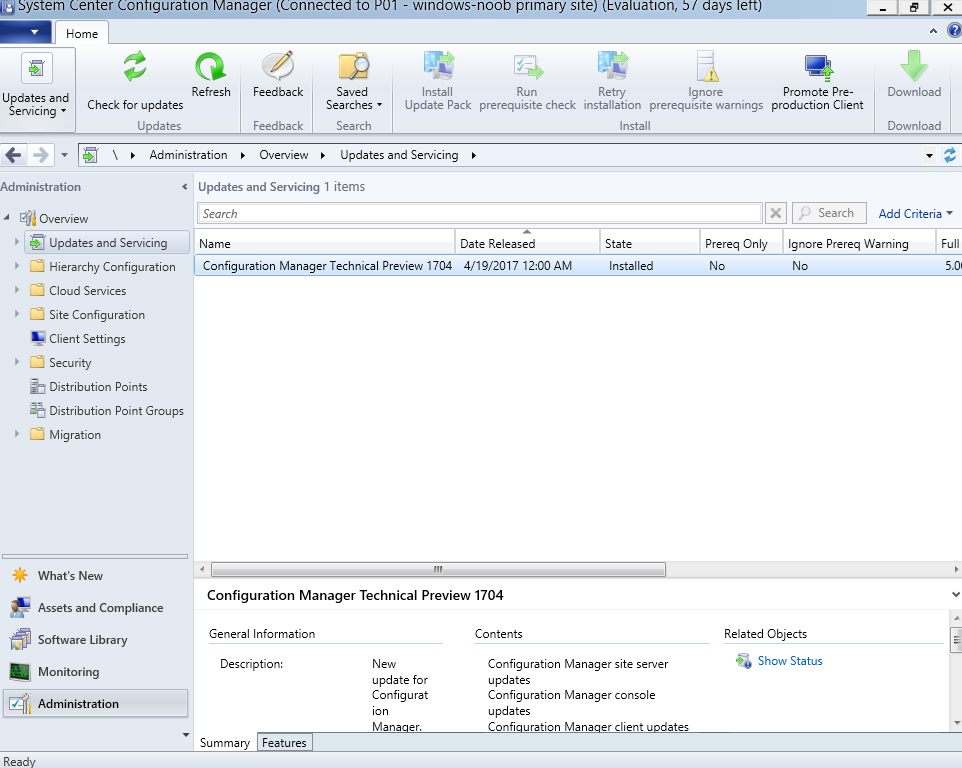
Task: Expand the Security node
Action: point(17,361)
